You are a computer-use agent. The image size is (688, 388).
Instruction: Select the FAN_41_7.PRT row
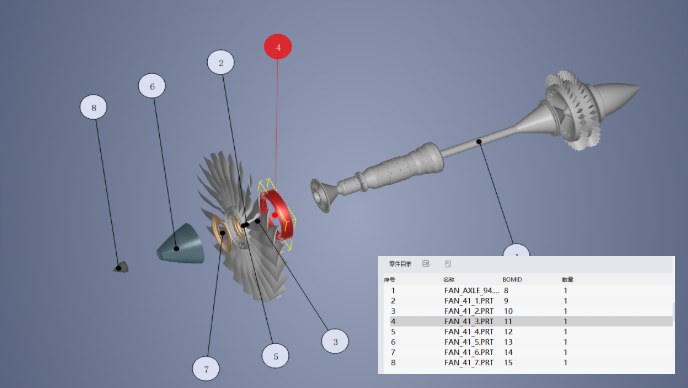(528, 363)
